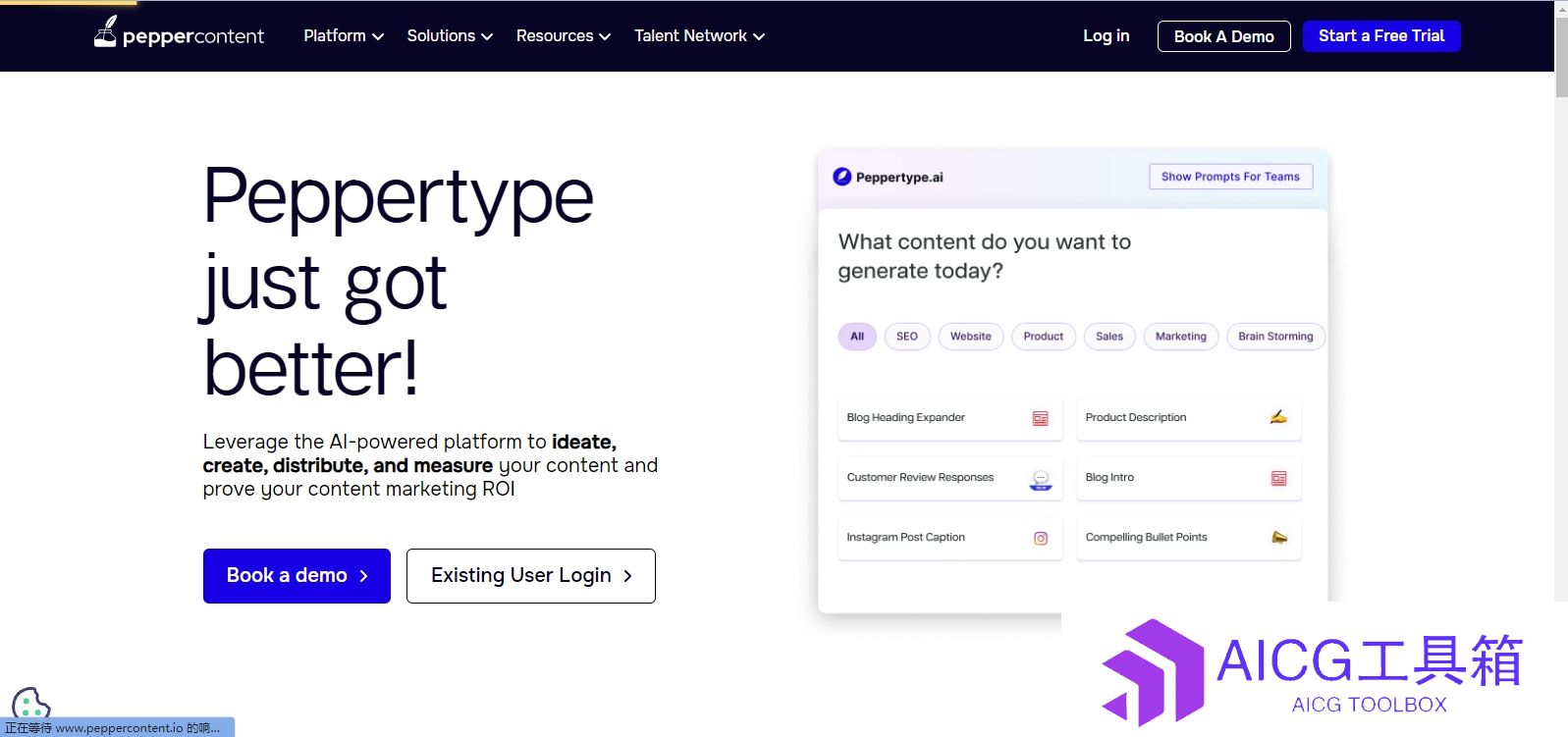This screenshot has height=737, width=1568.
Task: Expand the Resources menu
Action: 564,36
